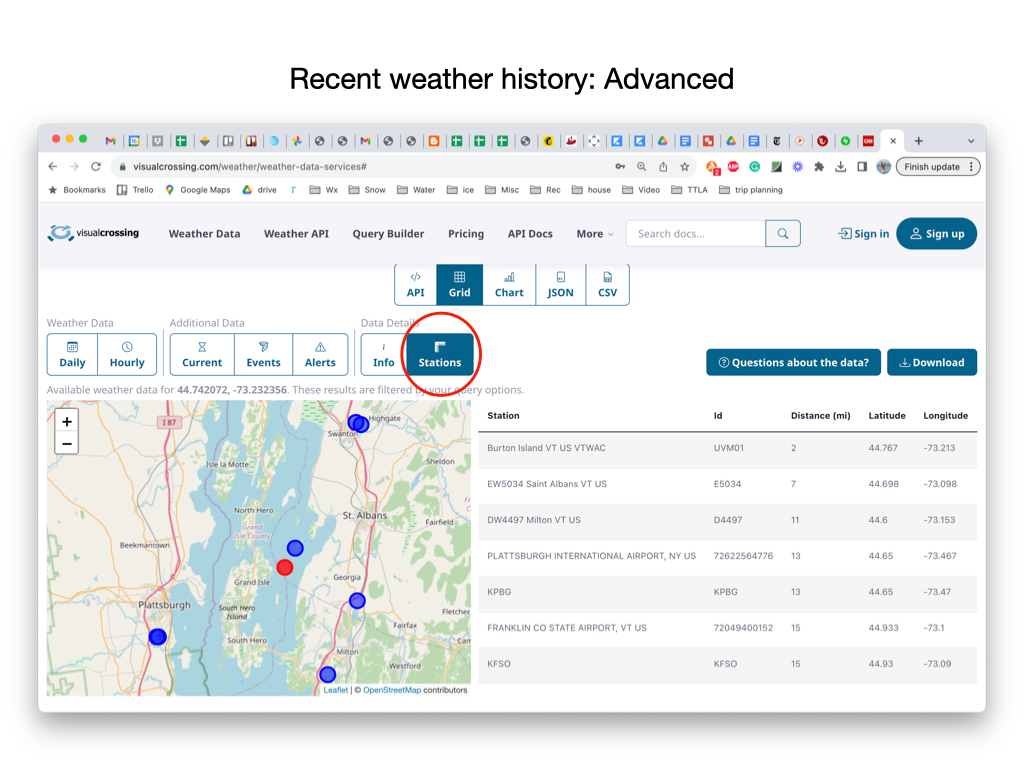This screenshot has height=768, width=1024.
Task: Go to the Pricing page
Action: [x=466, y=234]
